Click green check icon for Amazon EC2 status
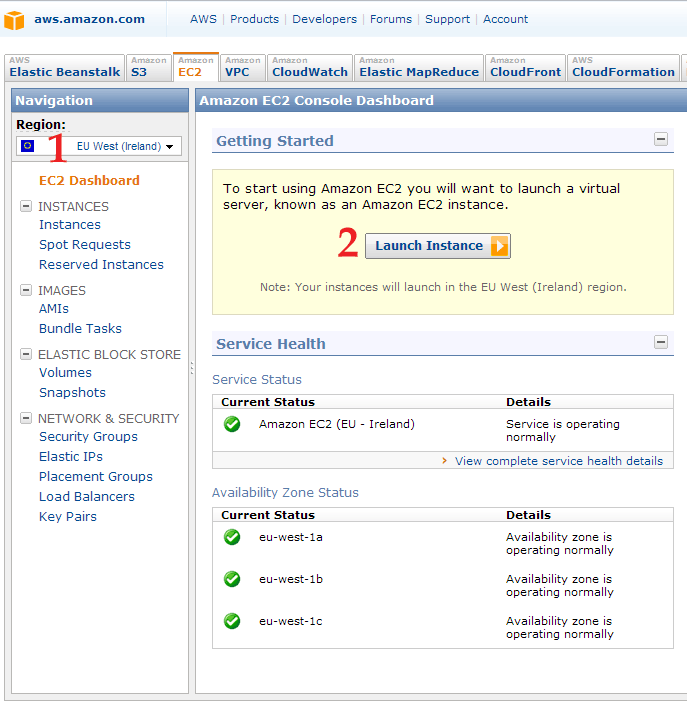The width and height of the screenshot is (687, 704). (x=232, y=424)
